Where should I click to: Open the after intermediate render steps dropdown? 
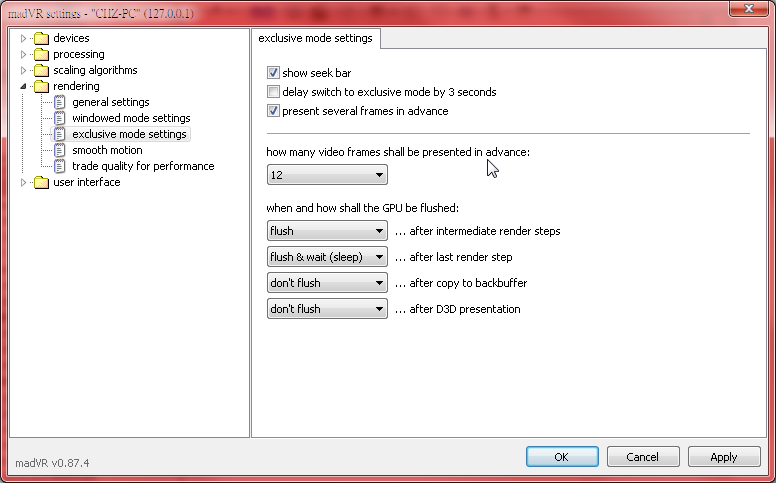pyautogui.click(x=327, y=231)
